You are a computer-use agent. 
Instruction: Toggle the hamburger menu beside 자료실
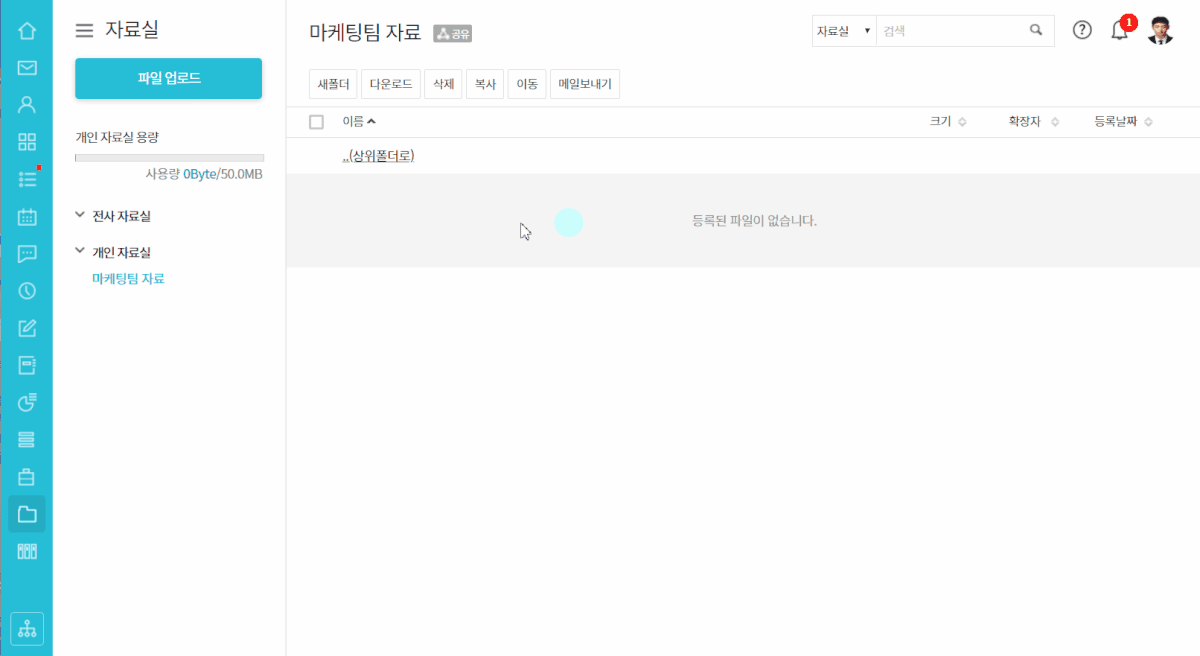coord(85,31)
